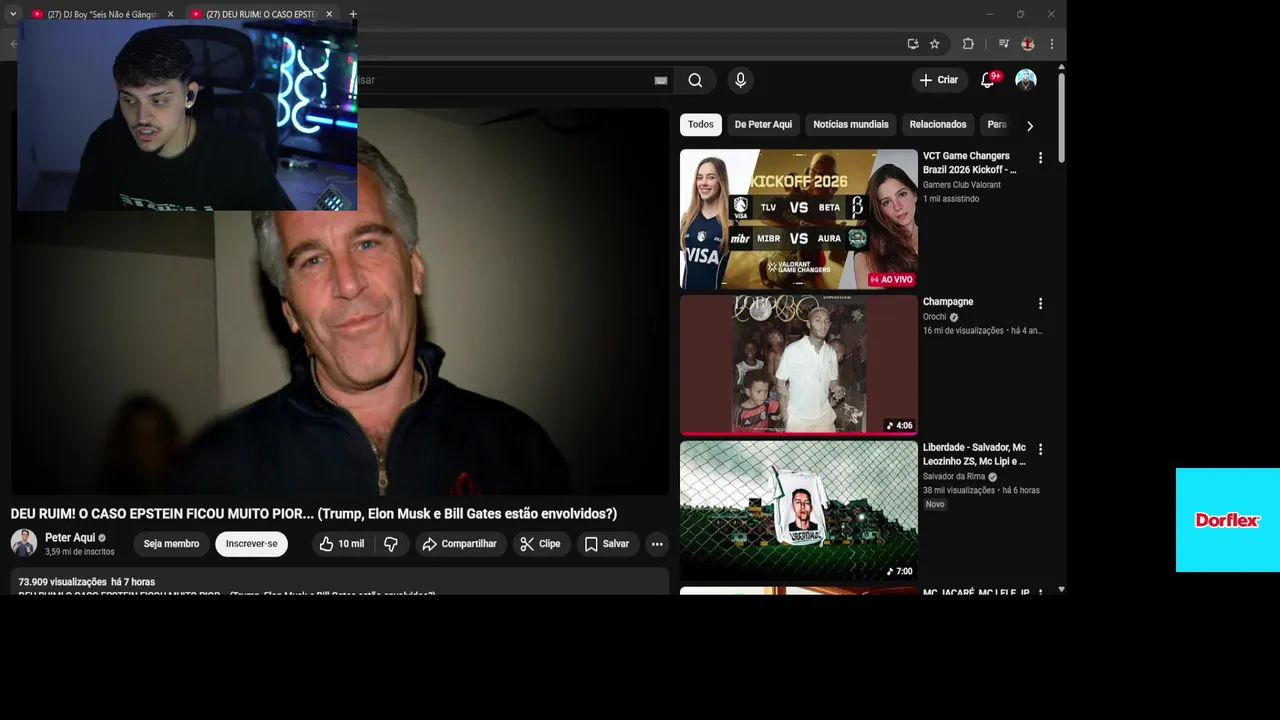
Task: Select the Todos filter chip
Action: coord(701,125)
